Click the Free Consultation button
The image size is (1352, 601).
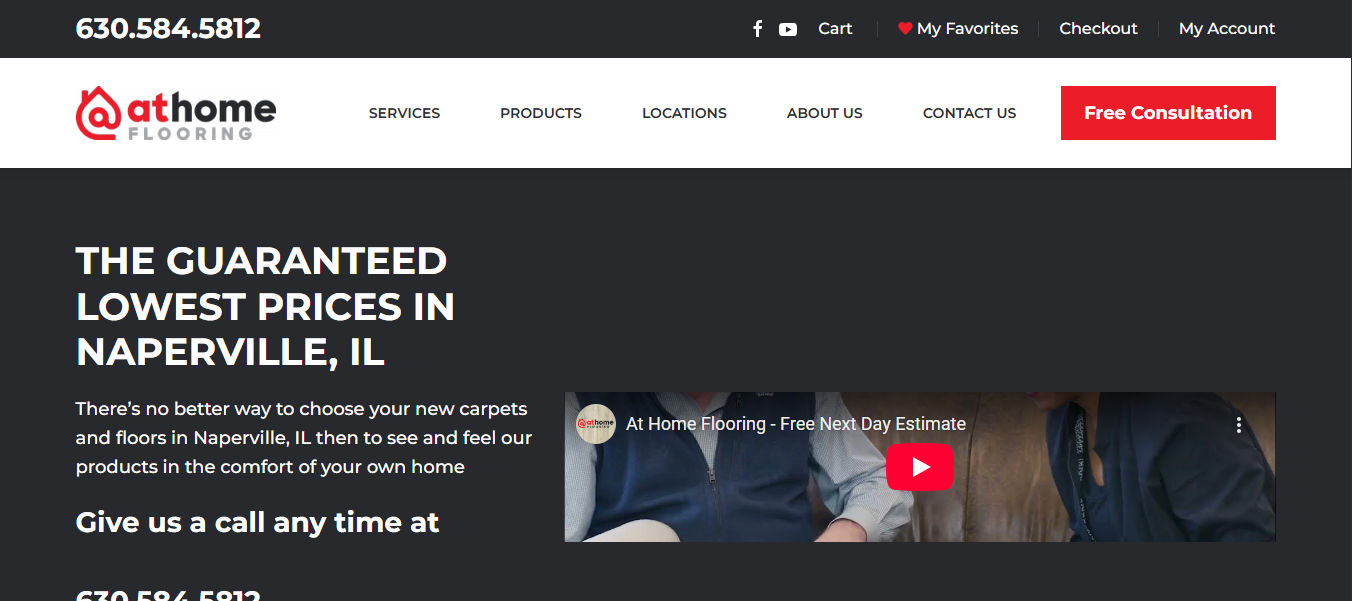tap(1168, 113)
